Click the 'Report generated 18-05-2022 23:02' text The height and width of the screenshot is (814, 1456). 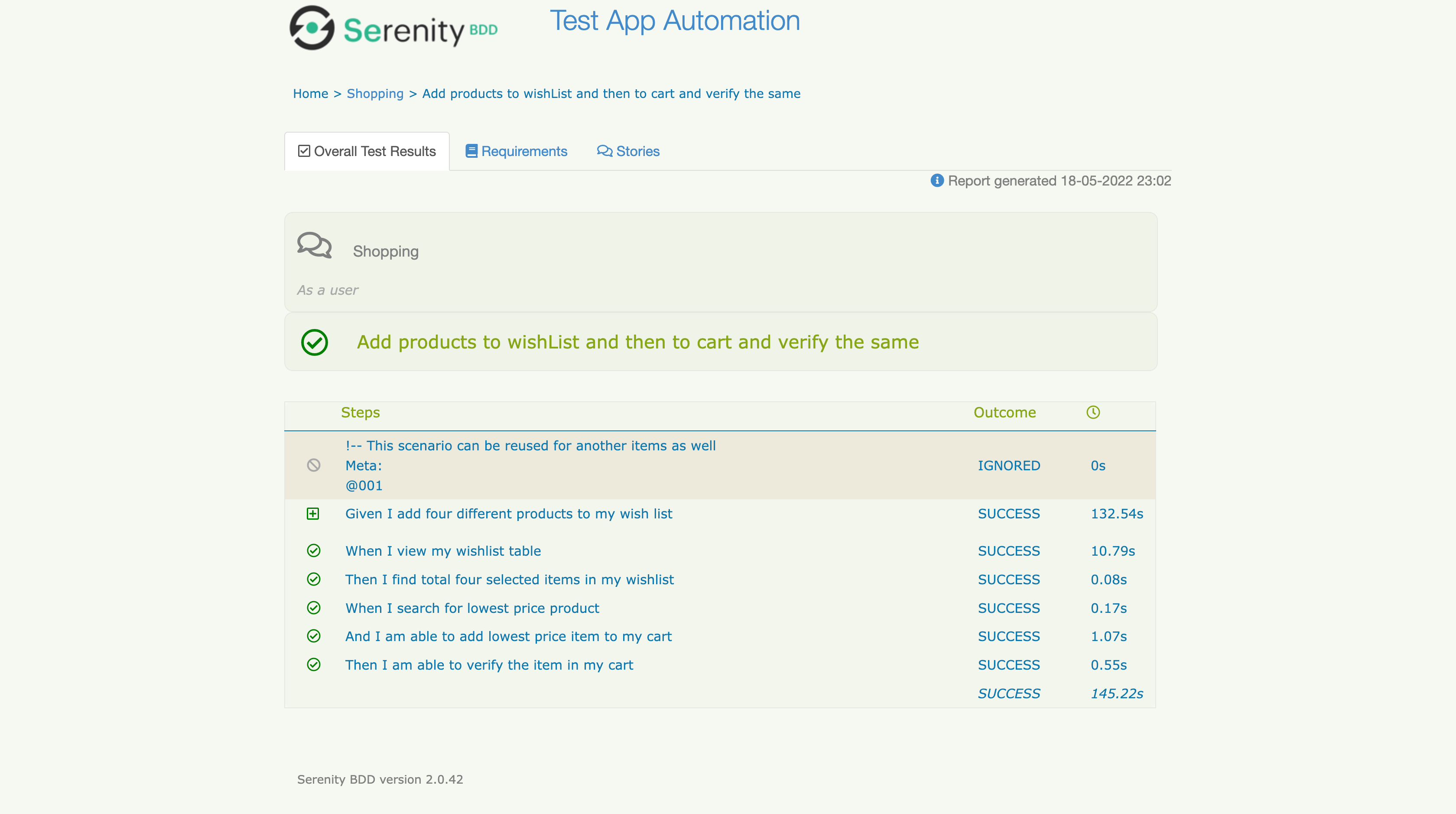[1059, 181]
